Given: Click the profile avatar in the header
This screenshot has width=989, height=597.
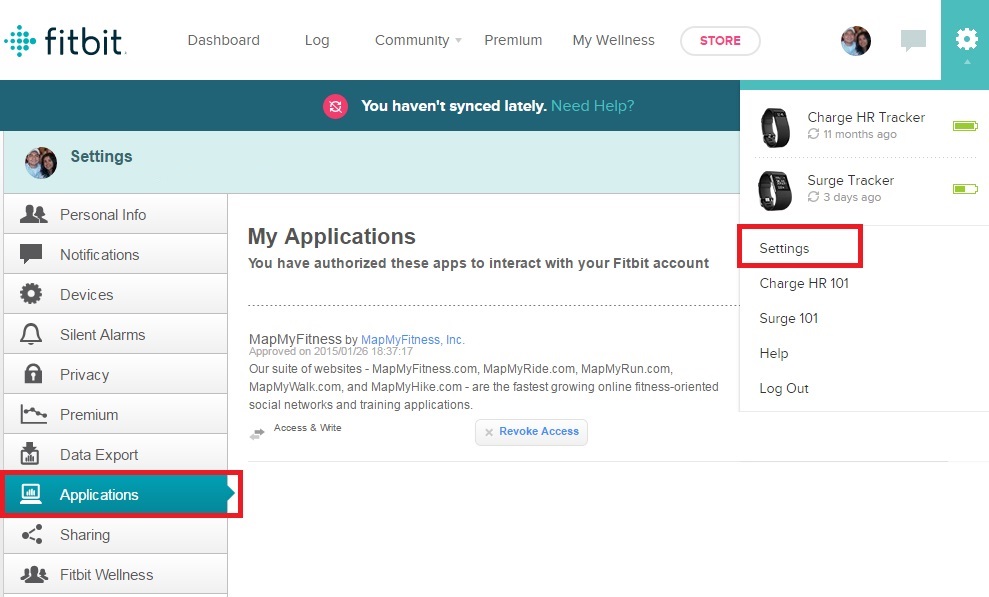Looking at the screenshot, I should [x=855, y=41].
